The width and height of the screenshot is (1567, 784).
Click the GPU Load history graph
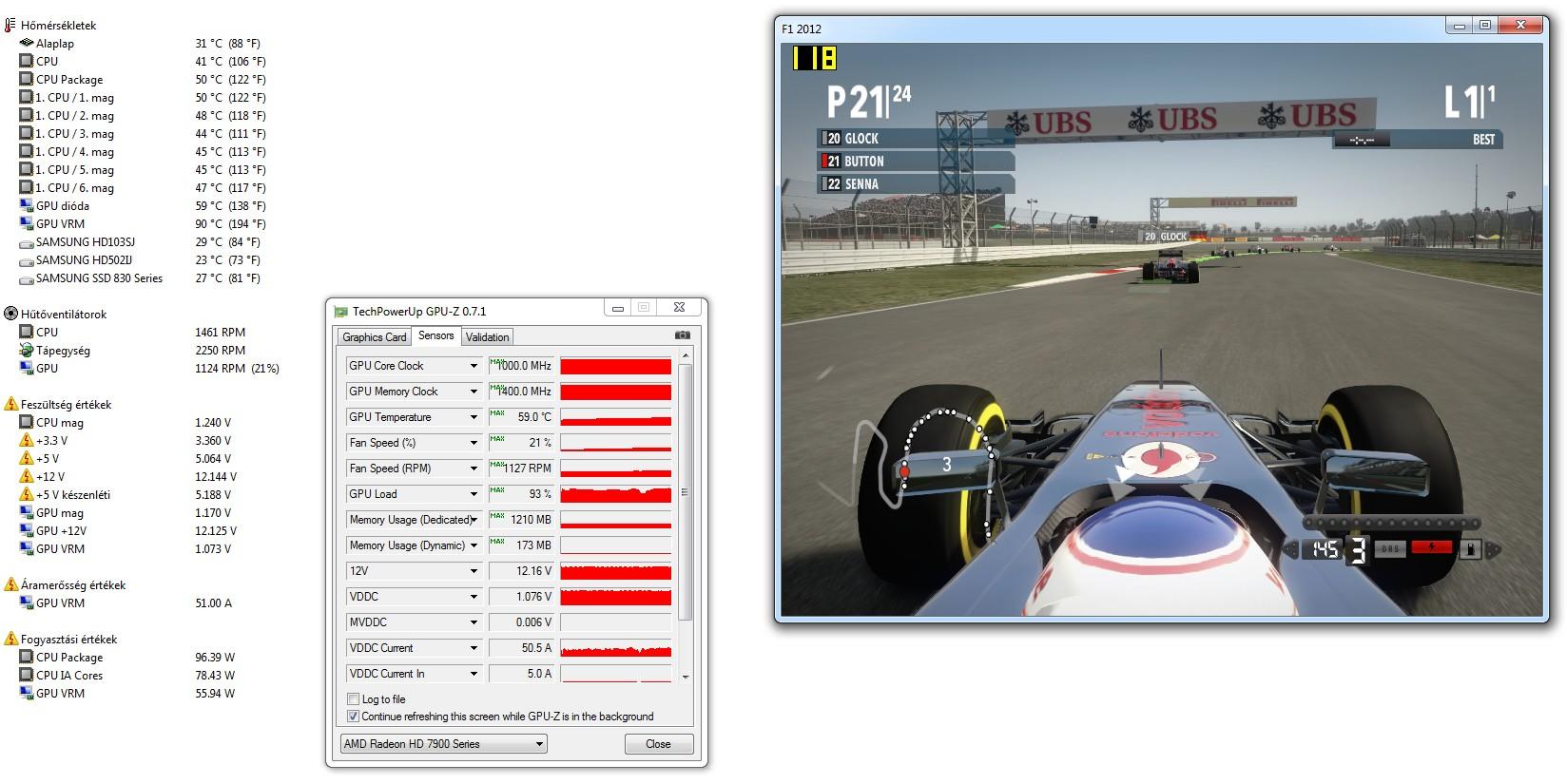tap(616, 494)
